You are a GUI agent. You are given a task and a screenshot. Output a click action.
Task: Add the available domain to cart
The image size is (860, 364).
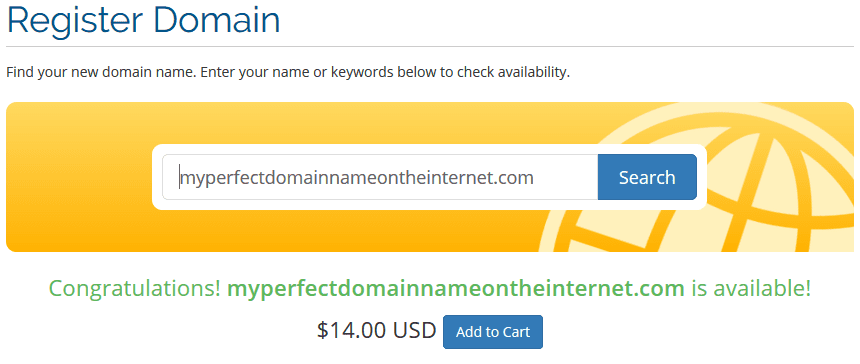pyautogui.click(x=493, y=332)
